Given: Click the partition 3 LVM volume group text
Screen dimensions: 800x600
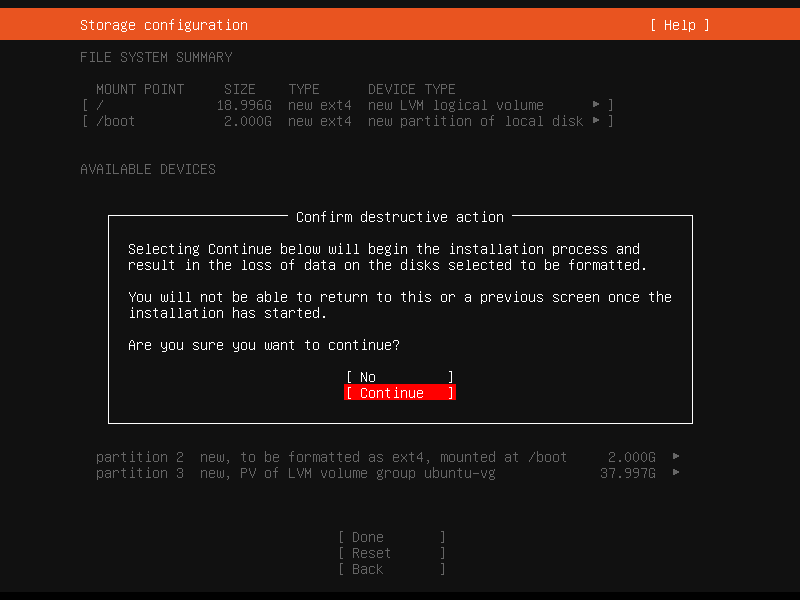Looking at the screenshot, I should click(x=347, y=473).
